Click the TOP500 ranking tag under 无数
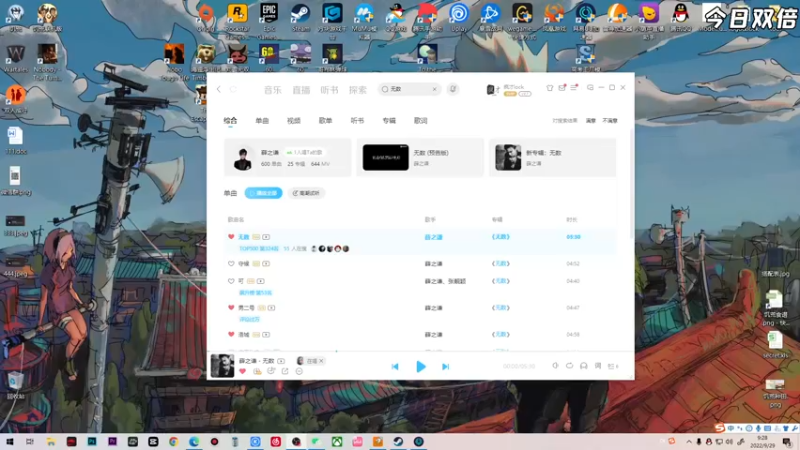 click(259, 248)
